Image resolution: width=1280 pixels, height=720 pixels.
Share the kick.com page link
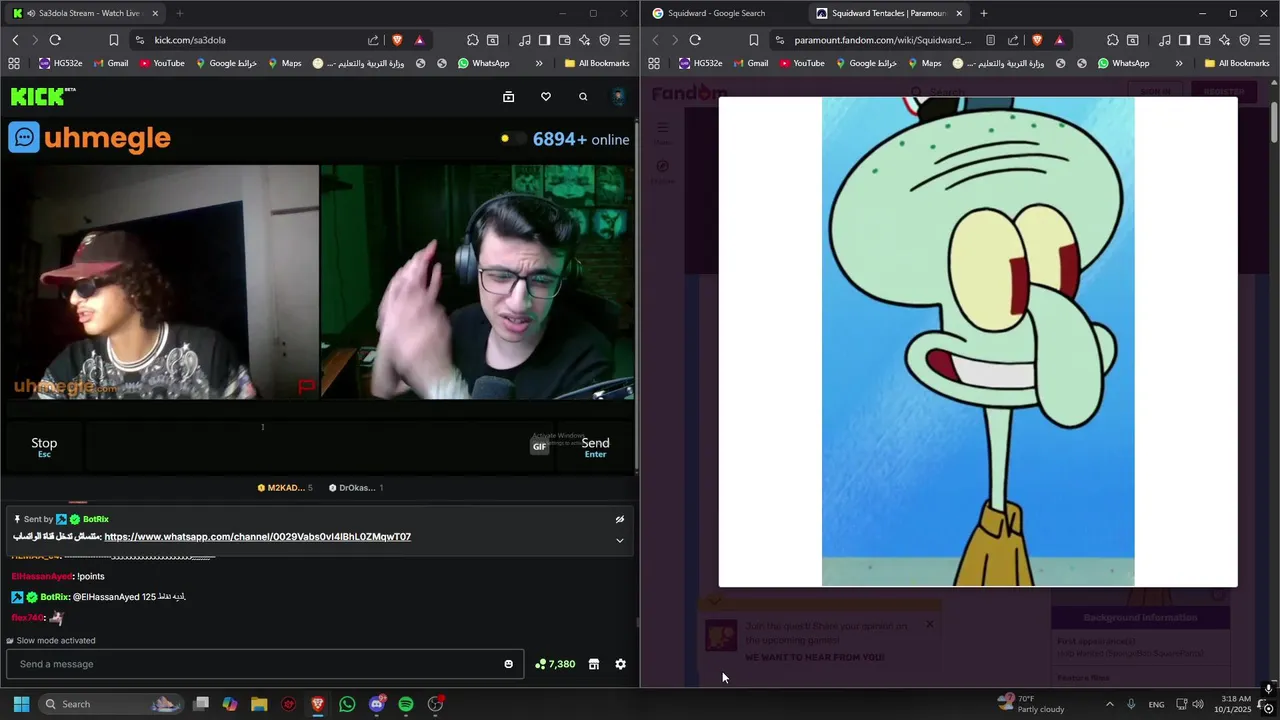click(373, 40)
